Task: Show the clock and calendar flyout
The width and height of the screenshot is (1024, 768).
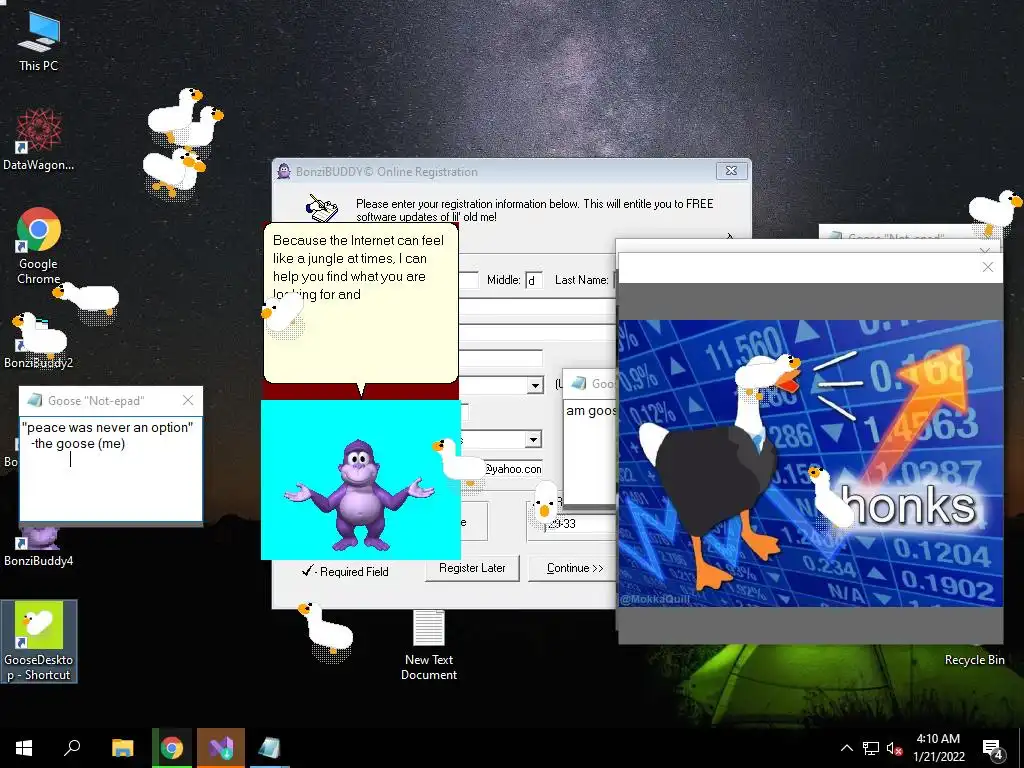Action: tap(938, 748)
